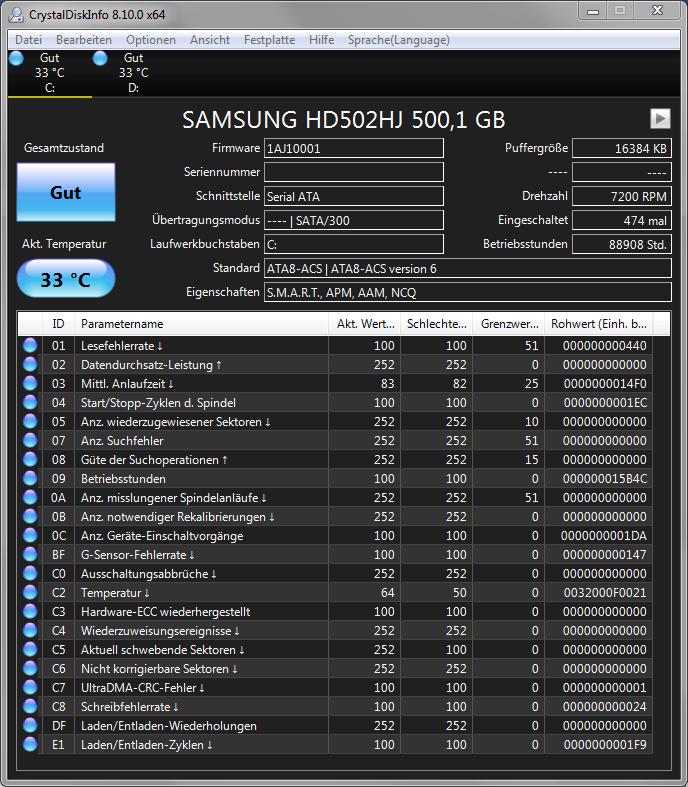Screen dimensions: 688x787
Task: Open the Optionen menu
Action: pos(151,40)
